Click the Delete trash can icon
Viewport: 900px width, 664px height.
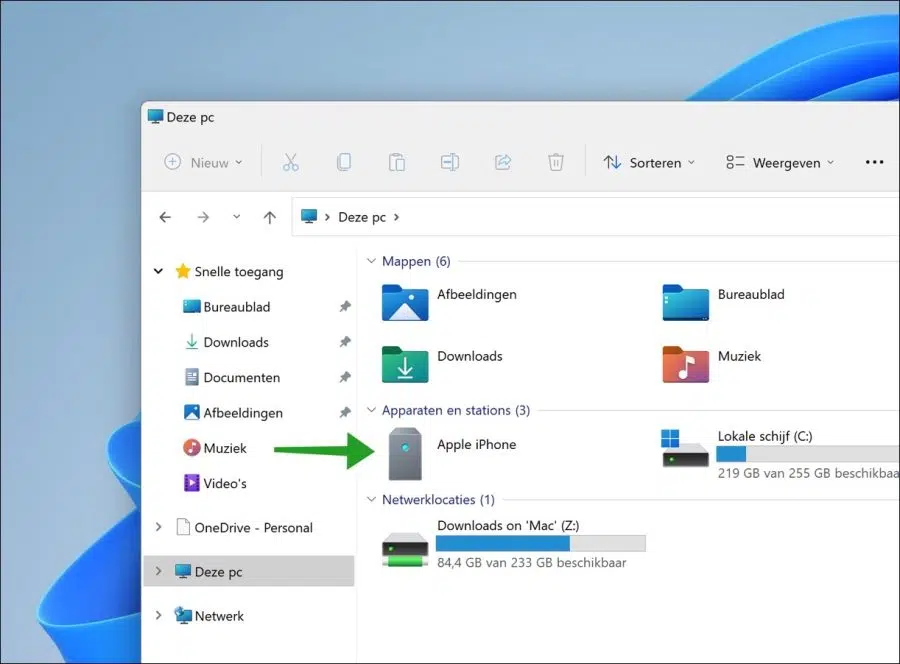[556, 162]
